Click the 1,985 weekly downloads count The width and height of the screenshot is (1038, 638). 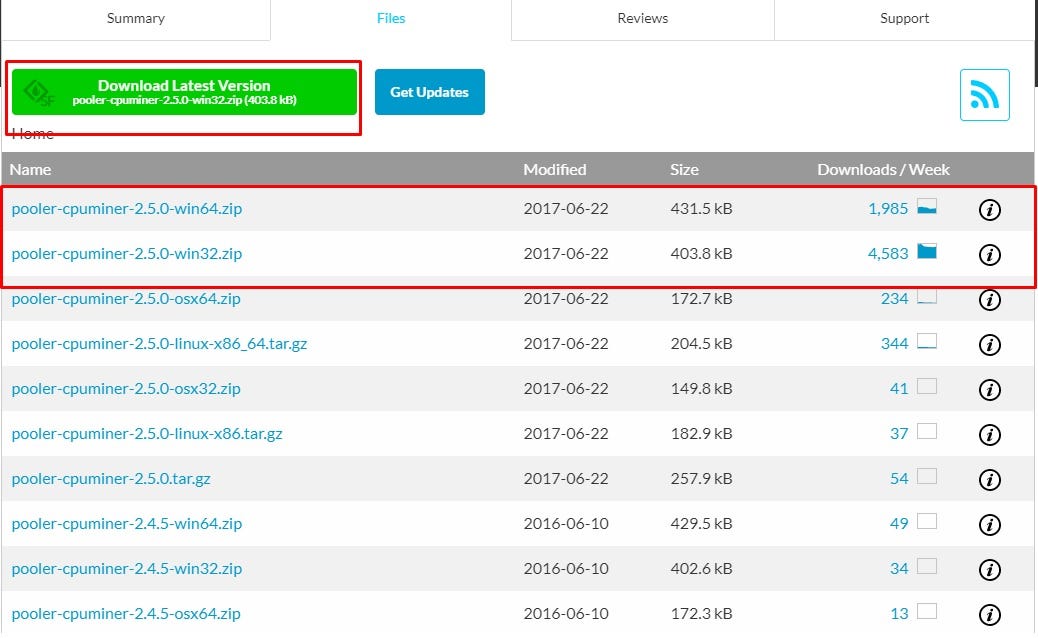pos(888,208)
